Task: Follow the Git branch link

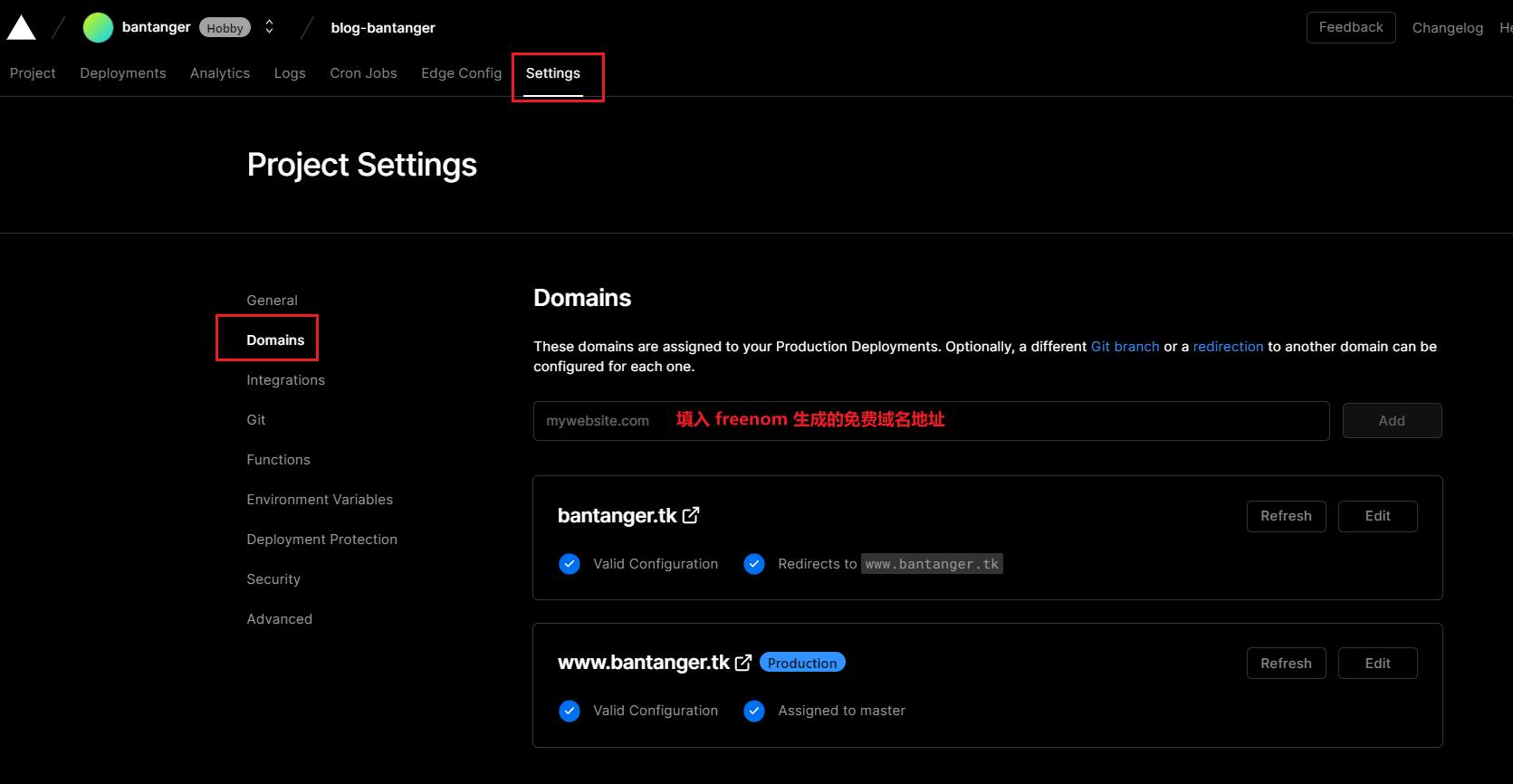Action: coord(1125,347)
